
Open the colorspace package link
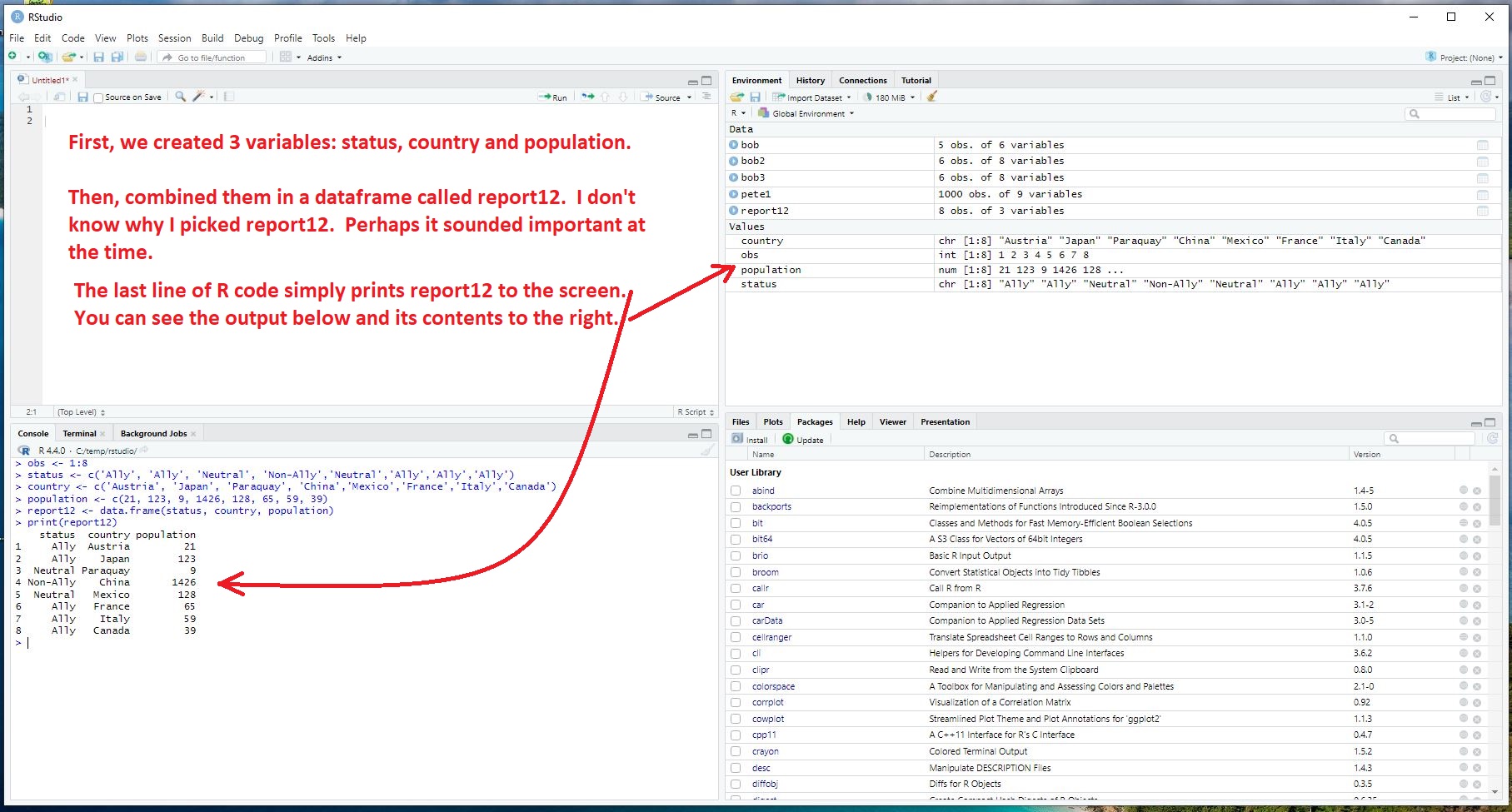(773, 686)
